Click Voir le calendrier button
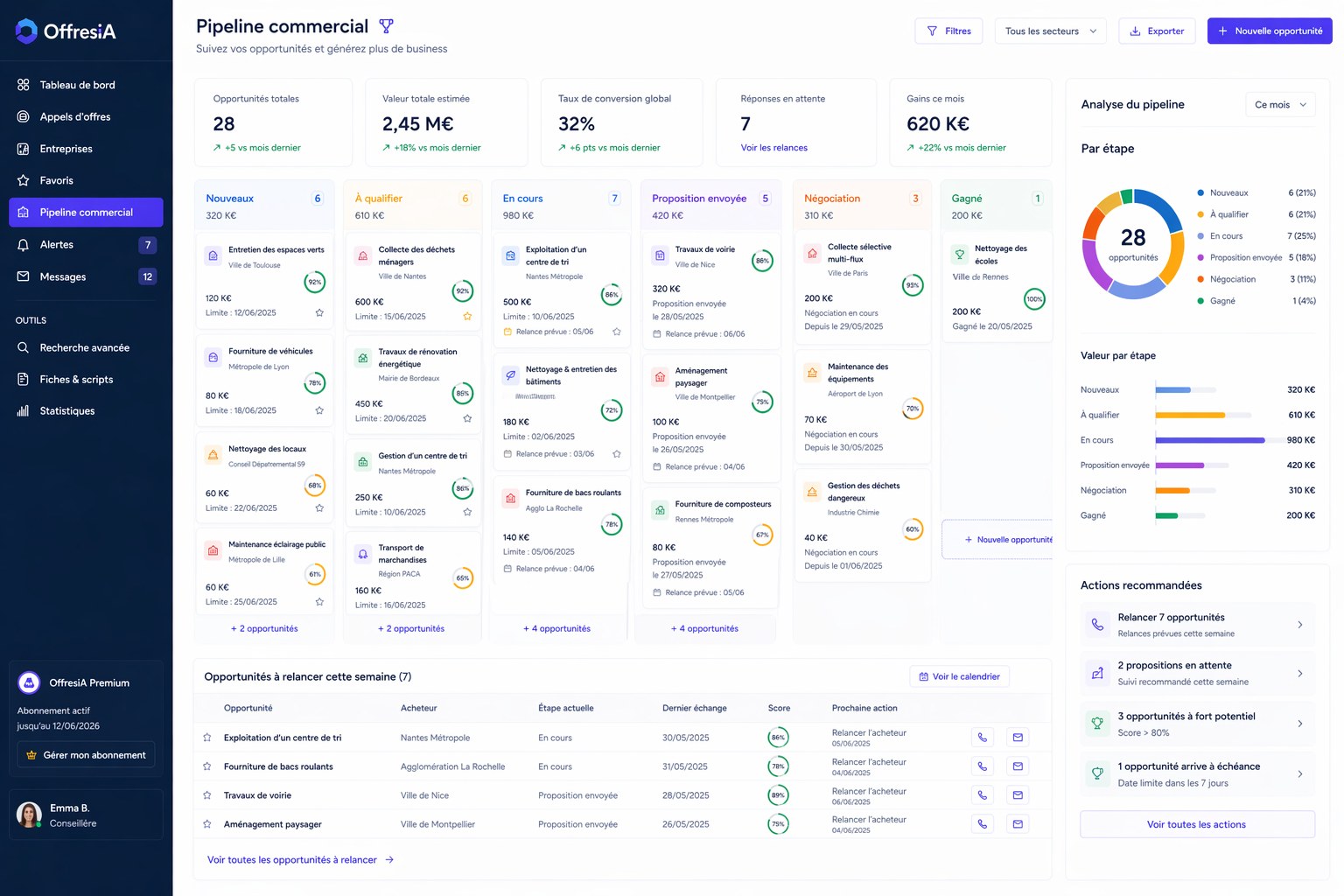This screenshot has height=896, width=1344. (960, 676)
